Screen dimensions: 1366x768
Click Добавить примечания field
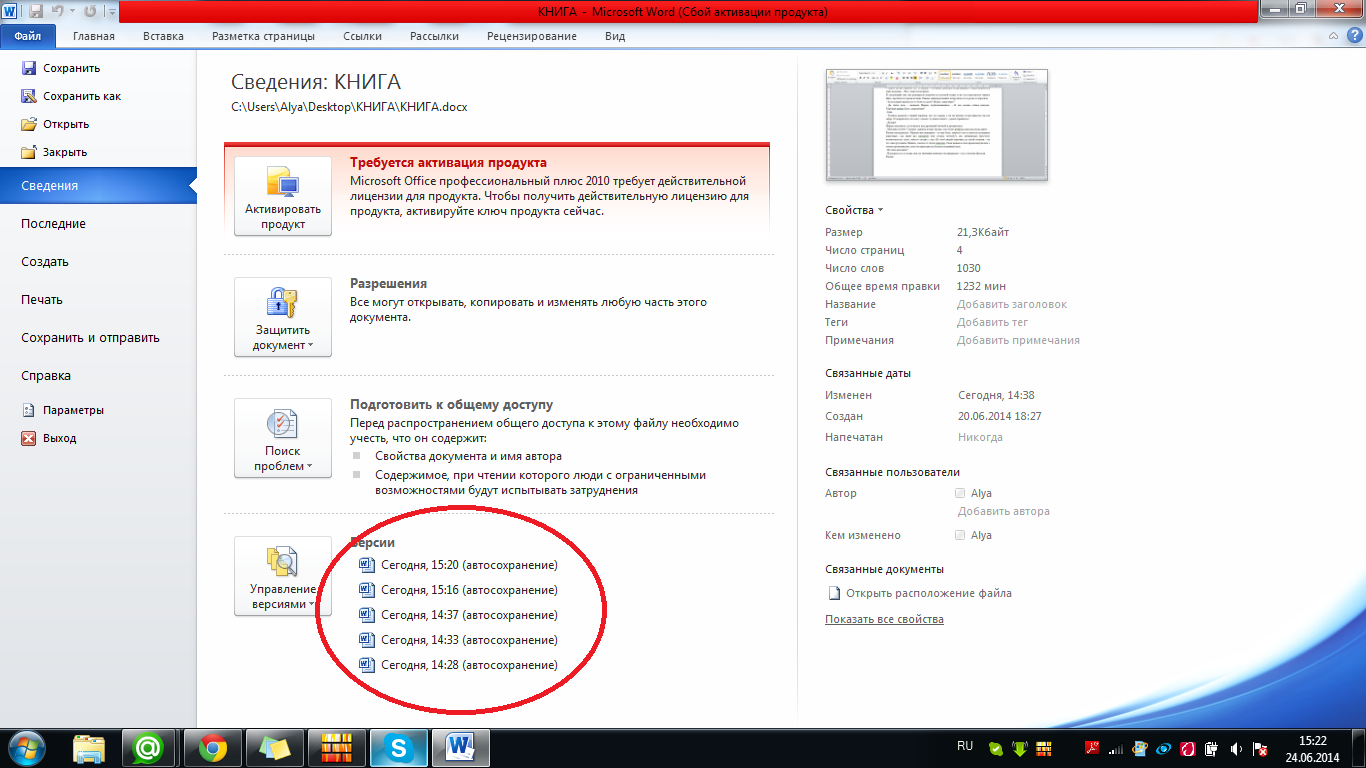coord(1018,340)
